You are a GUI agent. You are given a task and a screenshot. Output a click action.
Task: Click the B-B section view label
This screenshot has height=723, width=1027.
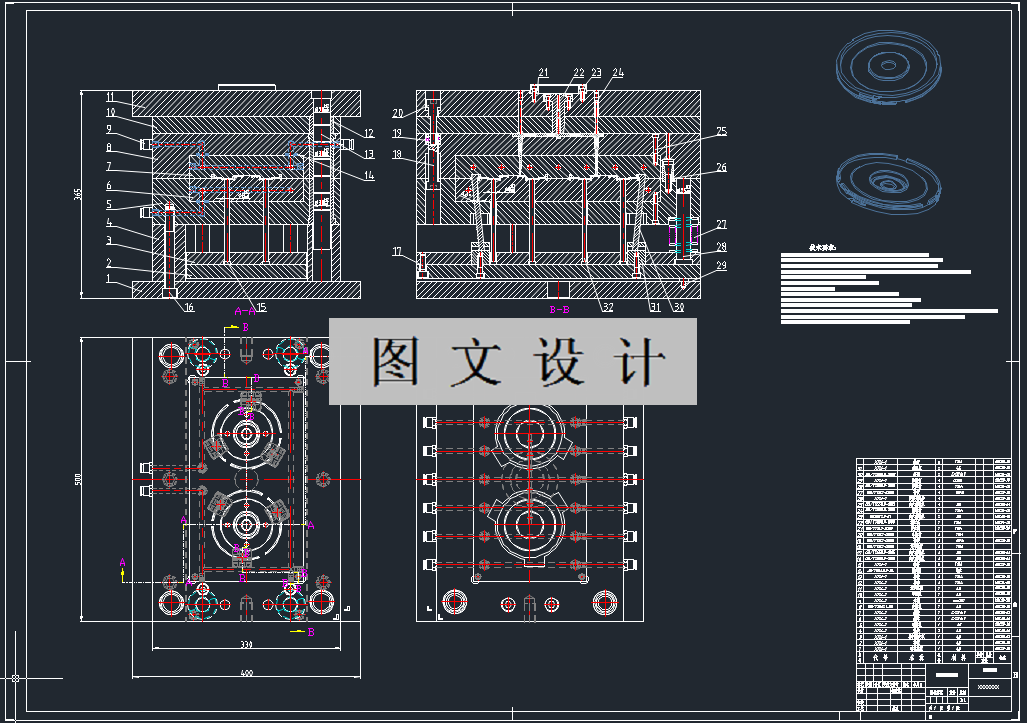[x=559, y=310]
